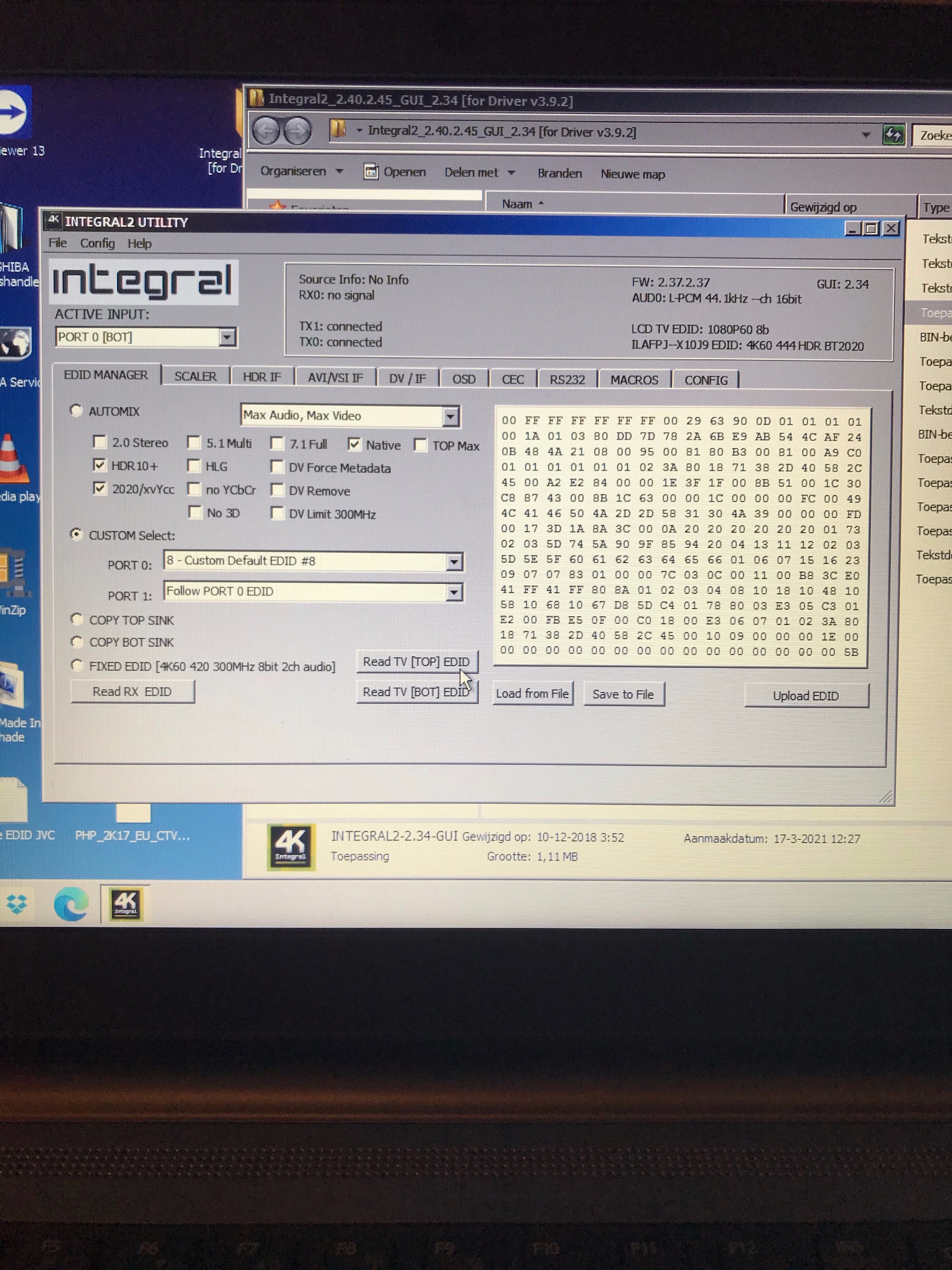Click the Dropbox taskbar icon
The image size is (952, 1270).
16,904
